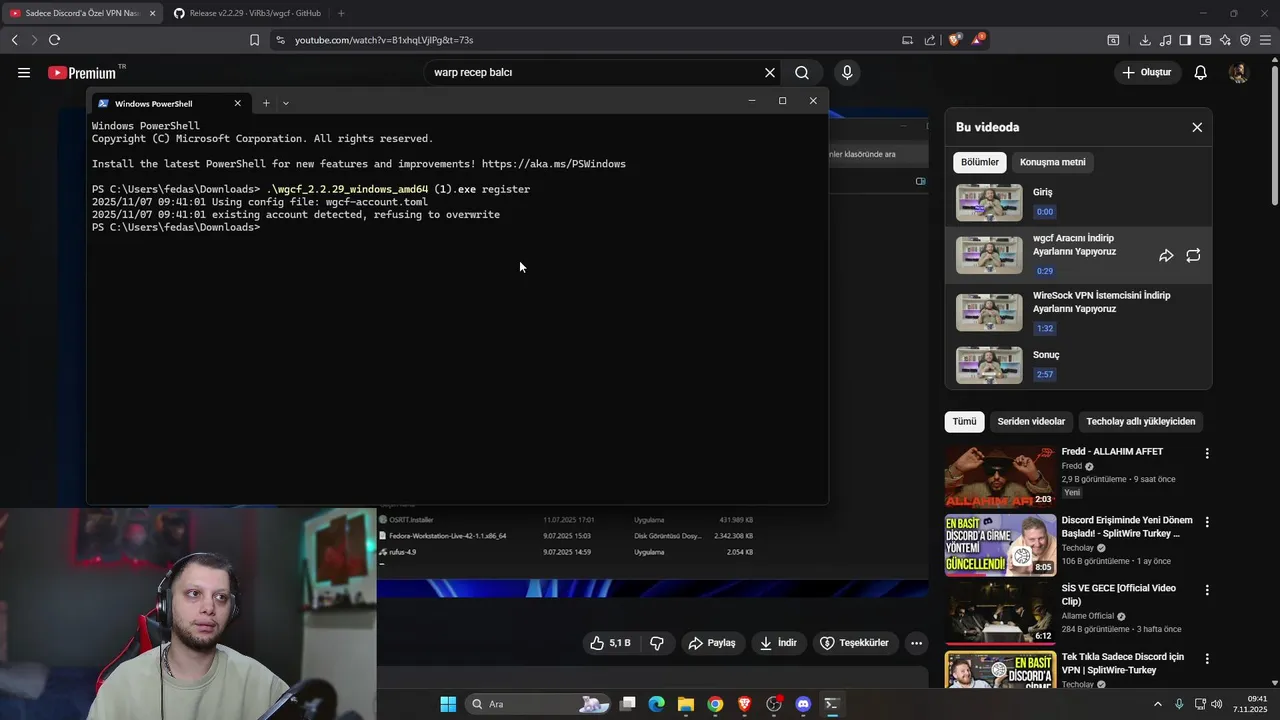Click the browser address bar URL
The width and height of the screenshot is (1280, 720).
coord(384,40)
